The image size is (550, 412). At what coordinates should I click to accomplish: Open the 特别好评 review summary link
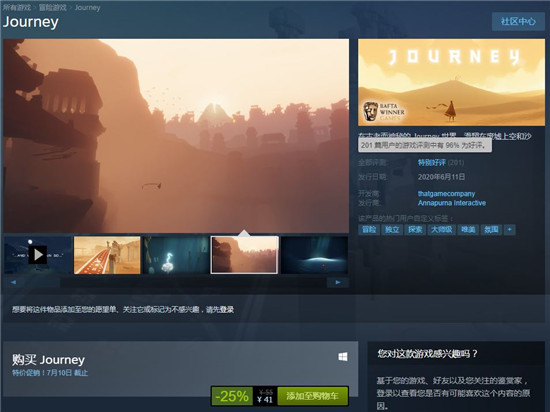pos(431,162)
